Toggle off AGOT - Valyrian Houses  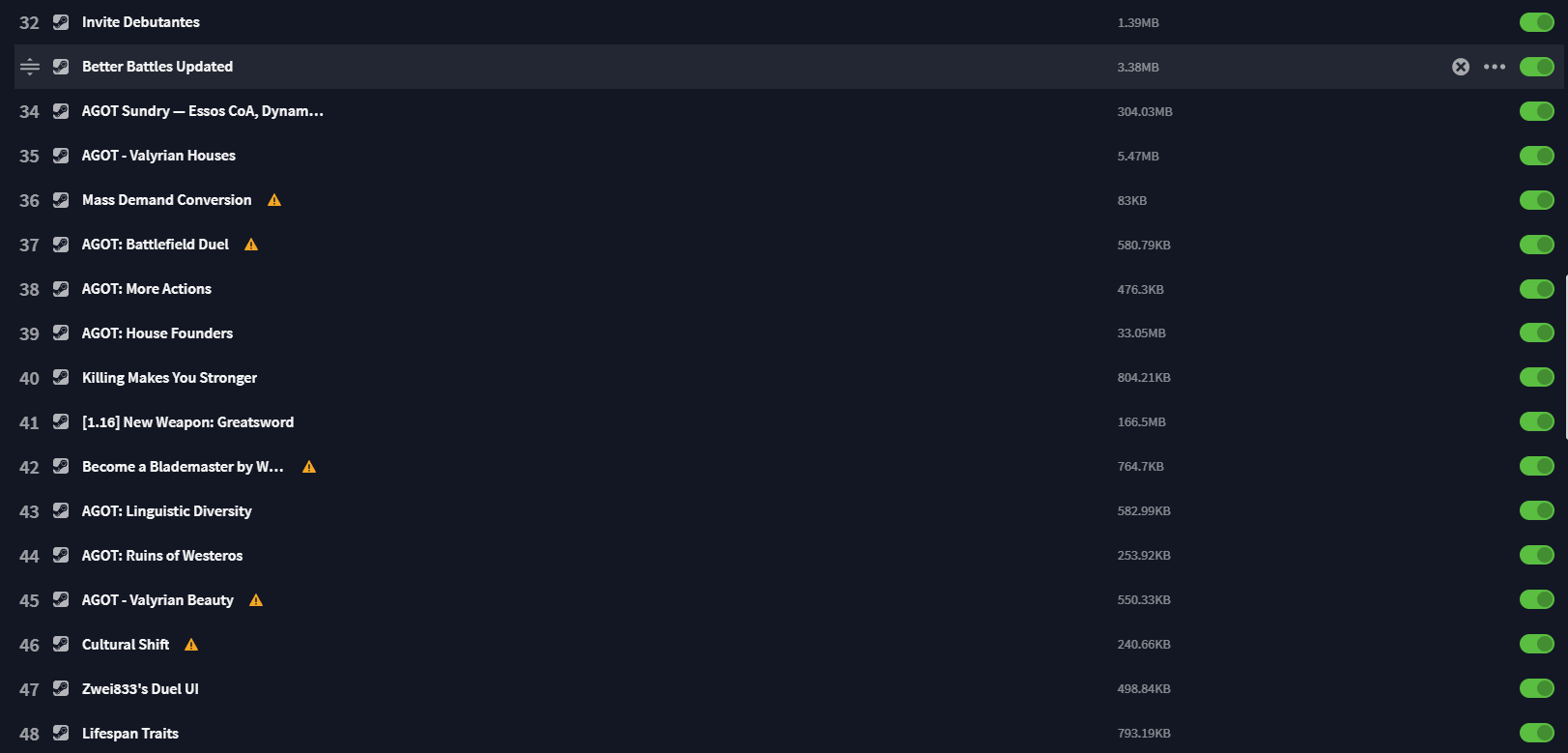click(x=1536, y=156)
